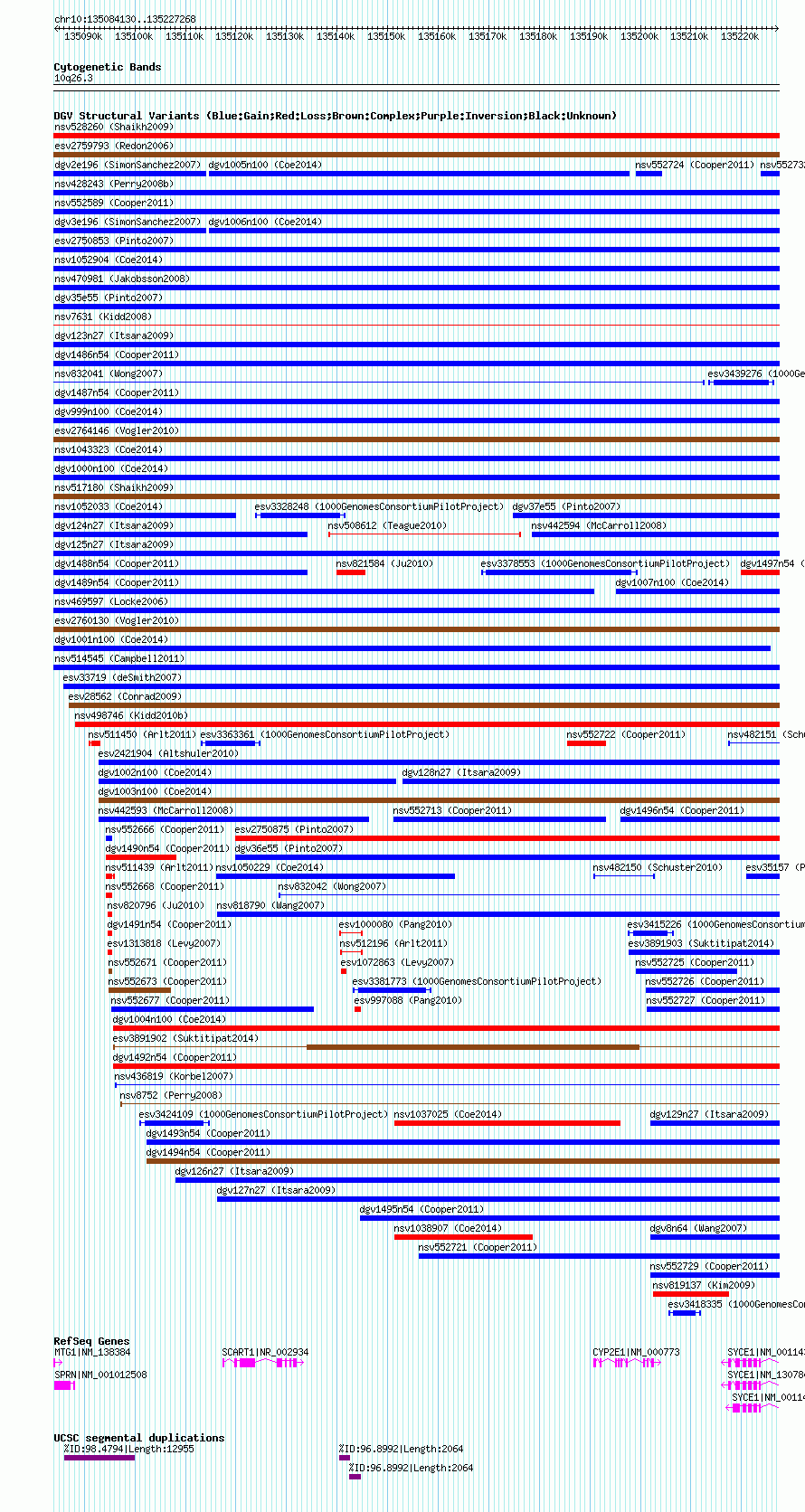
Task: Select variant label nsv498746 (Kidd2010b)
Action: coord(131,715)
